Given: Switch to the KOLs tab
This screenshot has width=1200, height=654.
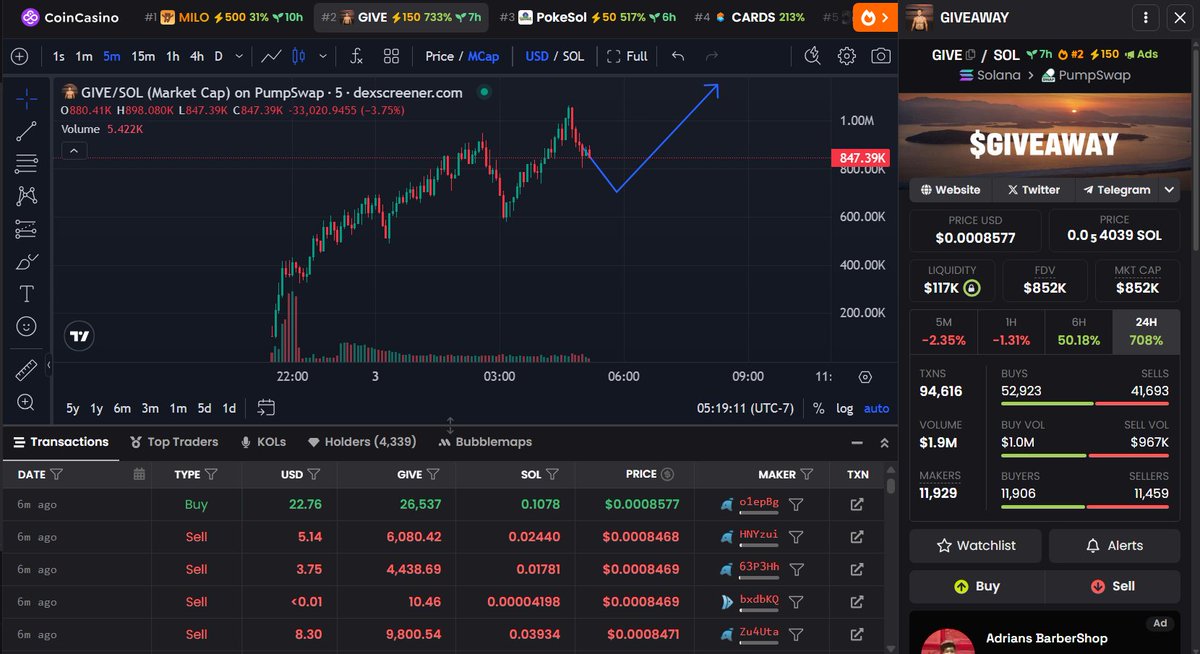Looking at the screenshot, I should (263, 442).
